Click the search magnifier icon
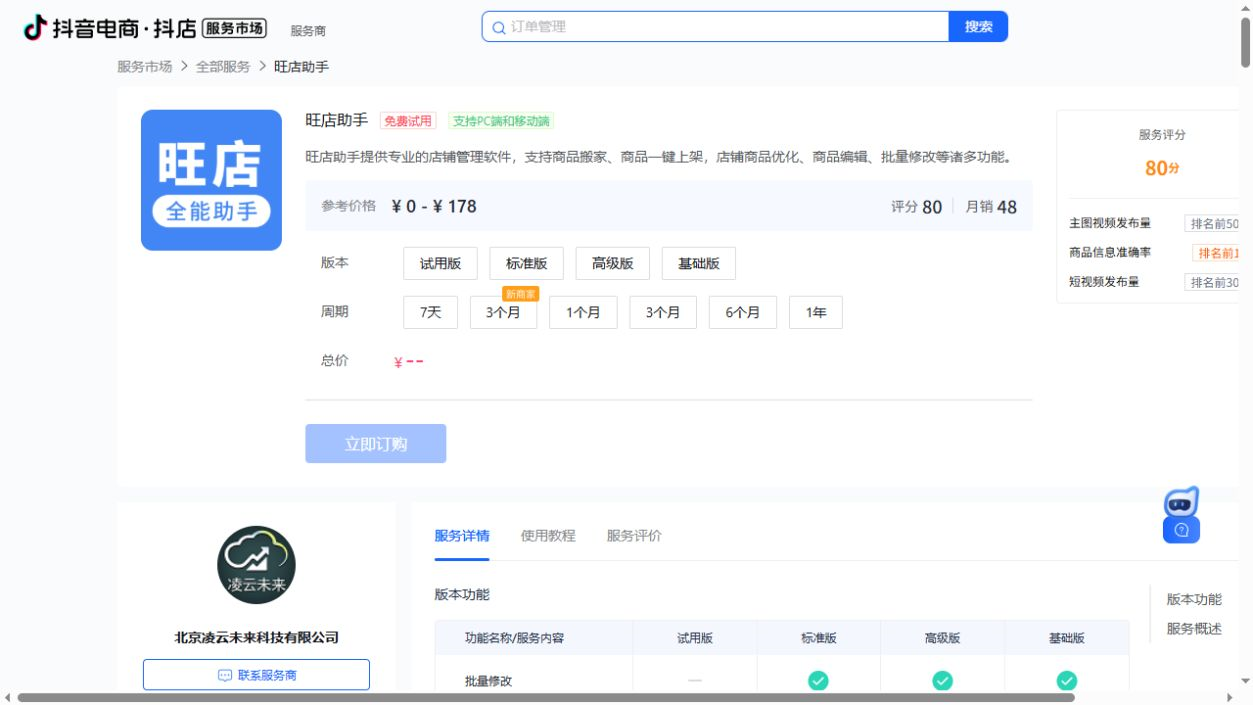This screenshot has height=705, width=1253. [498, 28]
